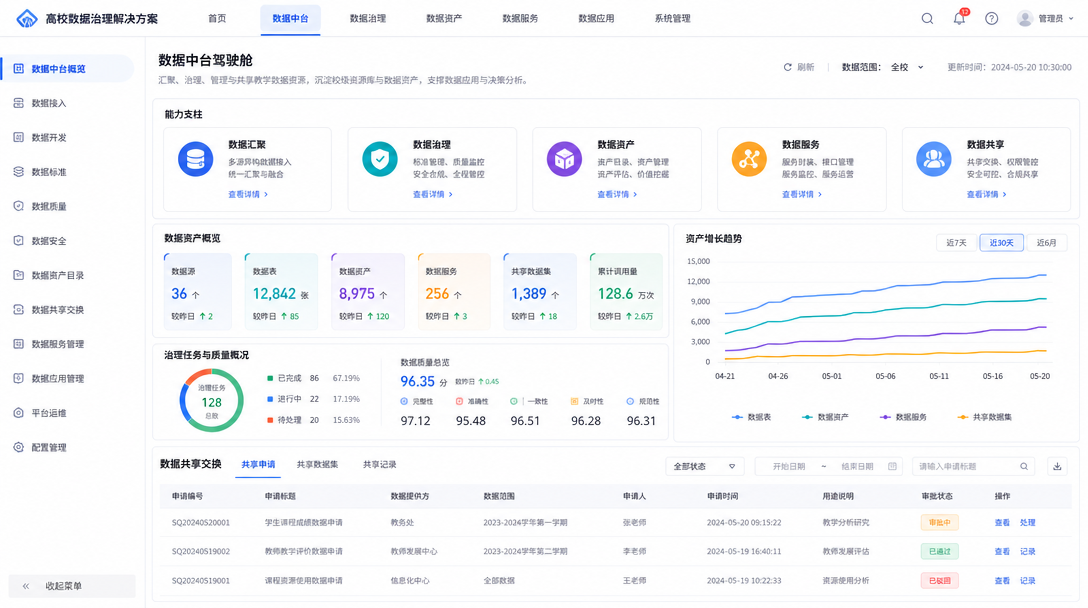This screenshot has width=1088, height=608.
Task: Click the 数据共享 users icon
Action: click(x=934, y=159)
